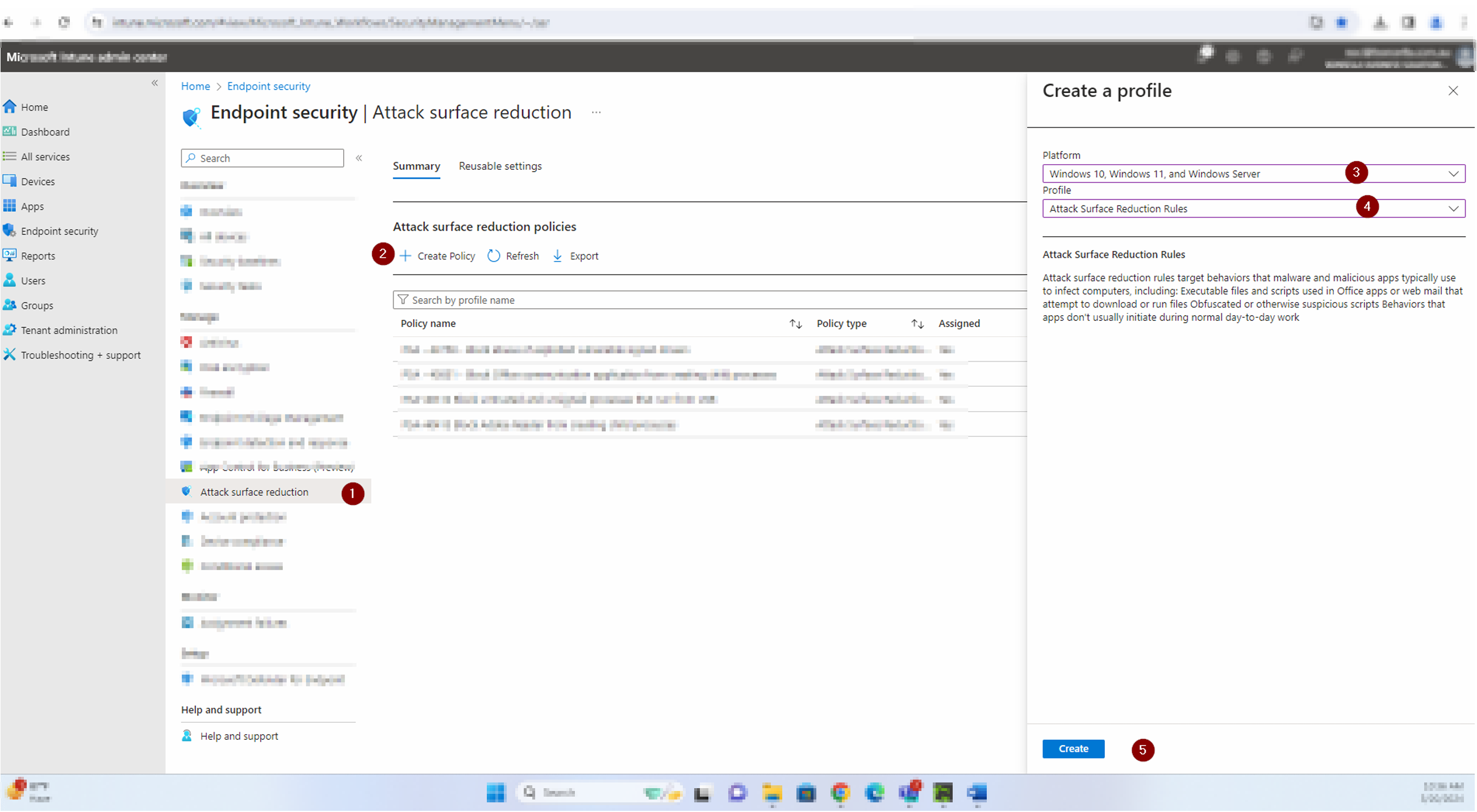Open the Dashboard navigation item
The width and height of the screenshot is (1477, 812).
click(x=37, y=132)
